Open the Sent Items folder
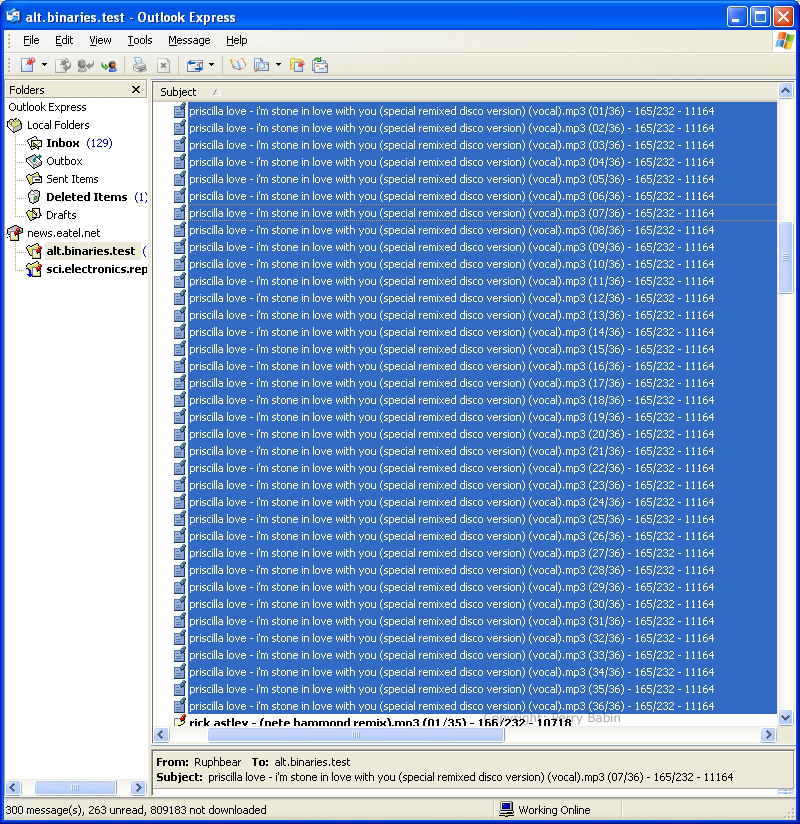Screen dimensions: 800x824 coord(72,179)
